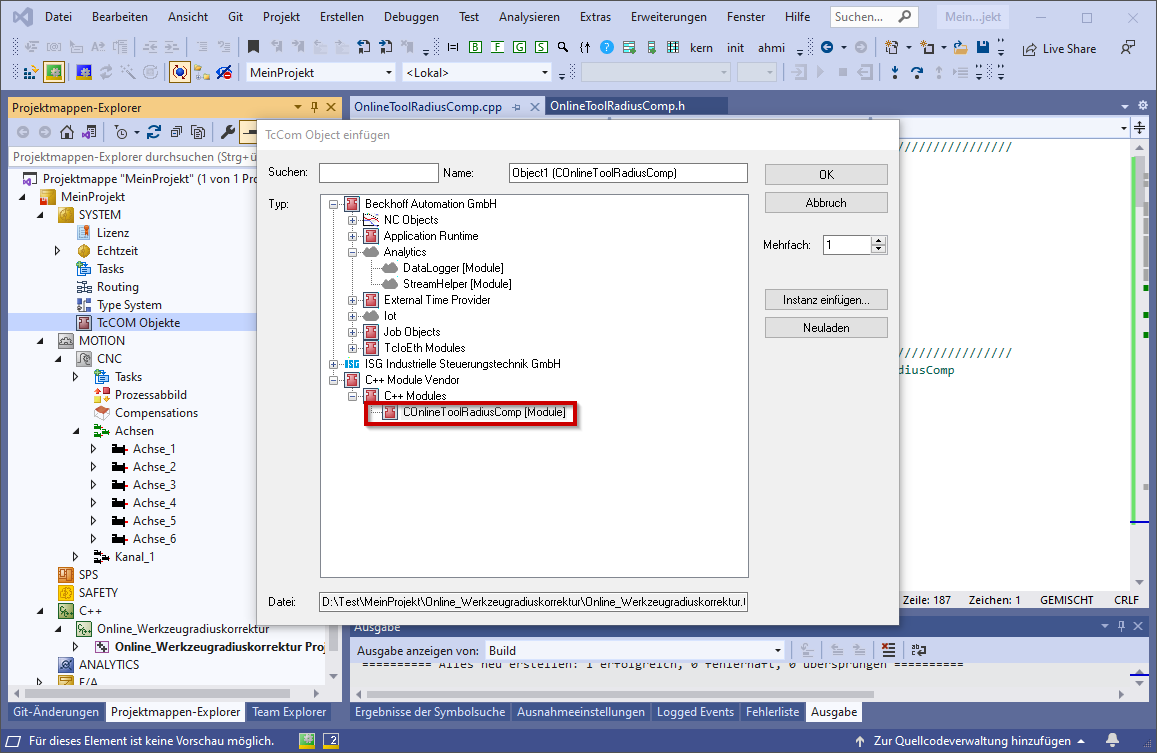Collapse the Analytics node
The width and height of the screenshot is (1157, 753).
coord(353,252)
